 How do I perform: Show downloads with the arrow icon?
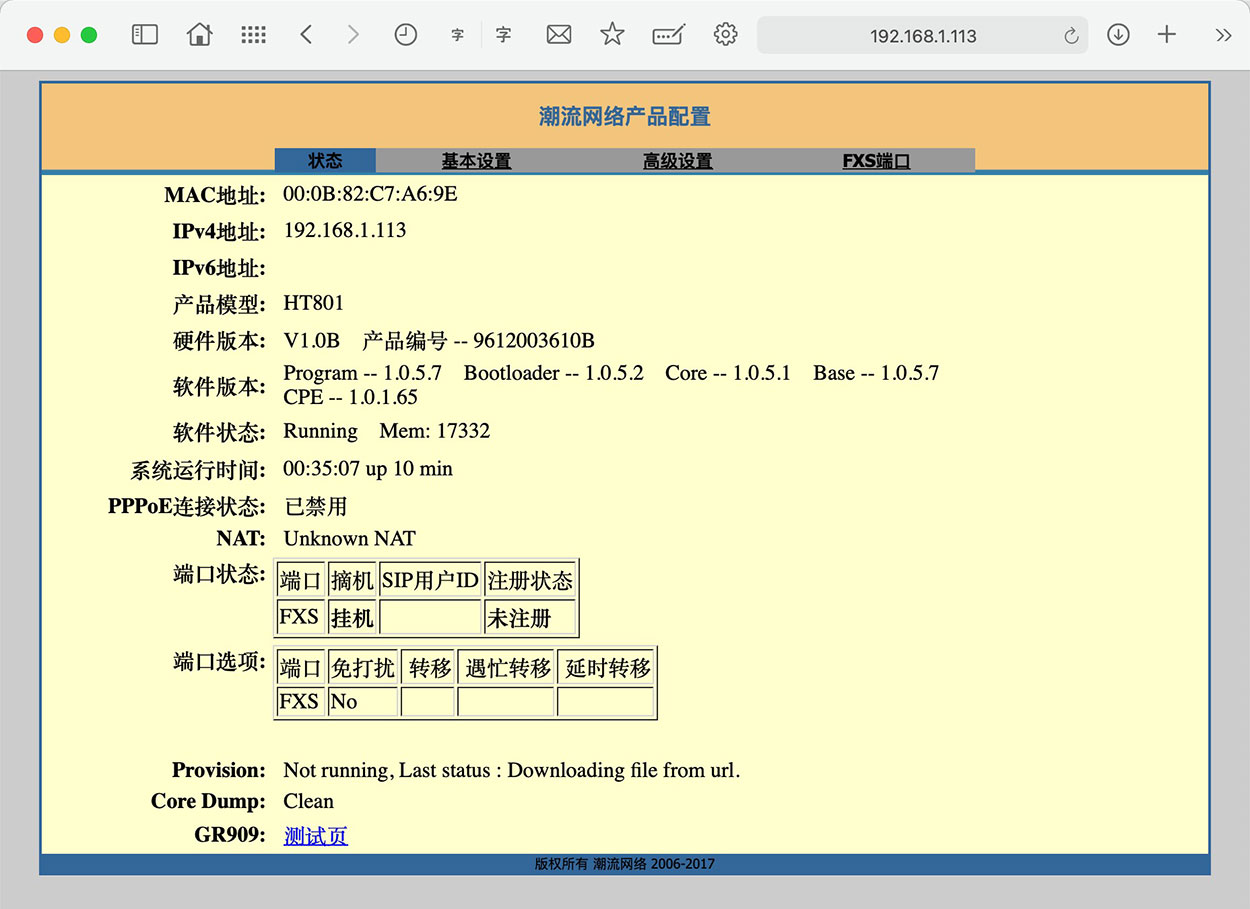pos(1118,35)
